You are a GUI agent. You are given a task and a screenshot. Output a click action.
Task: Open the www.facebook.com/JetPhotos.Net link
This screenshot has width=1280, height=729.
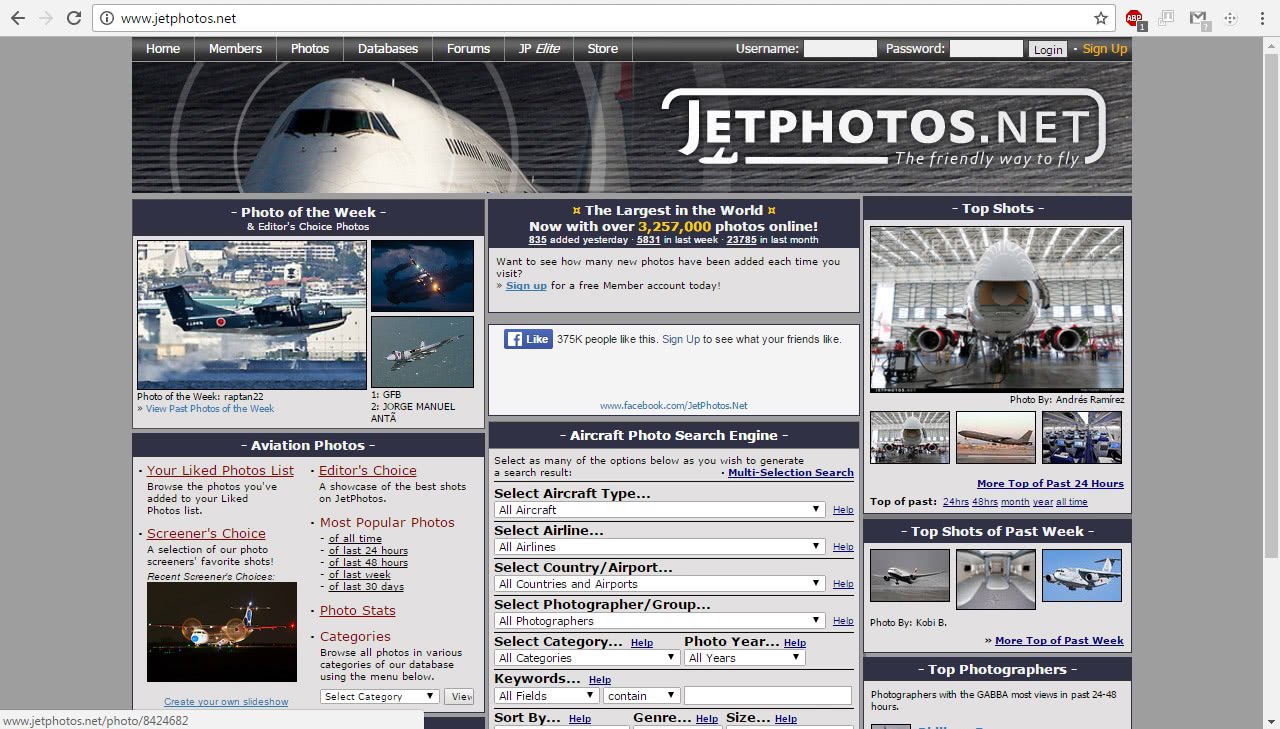673,406
